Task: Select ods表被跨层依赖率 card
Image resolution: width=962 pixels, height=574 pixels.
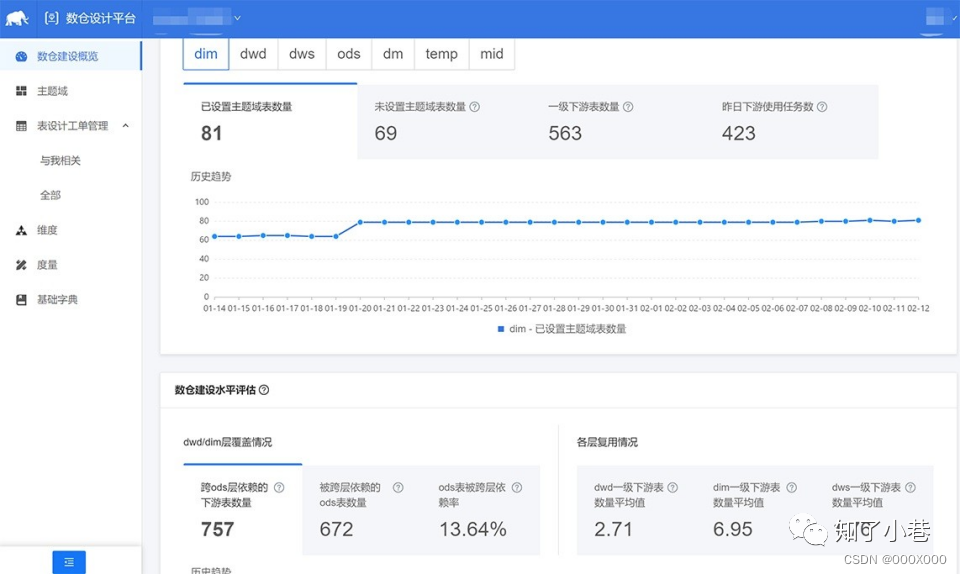Action: pos(481,510)
